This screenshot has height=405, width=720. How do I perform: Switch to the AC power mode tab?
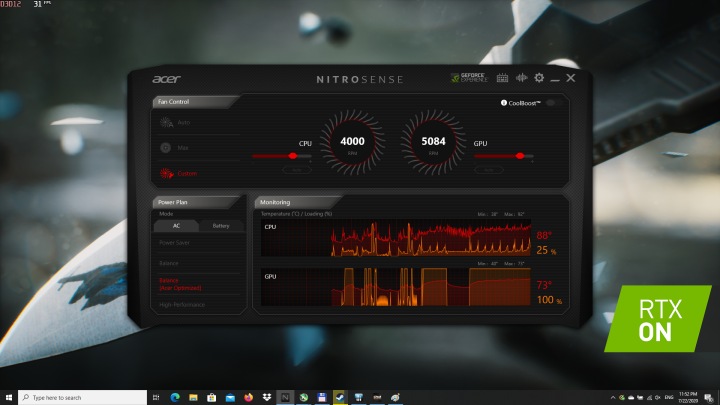[176, 225]
